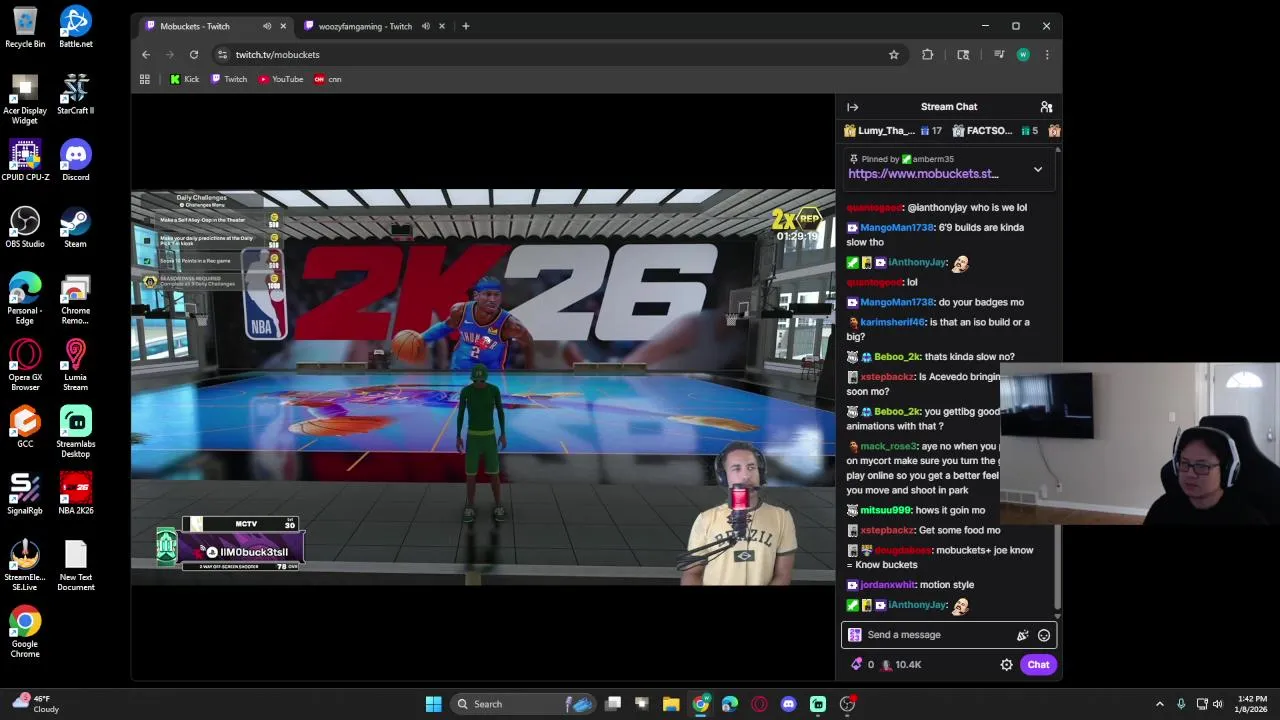Toggle system volume icon in tray
Screen dimensions: 1280x720
click(1218, 704)
